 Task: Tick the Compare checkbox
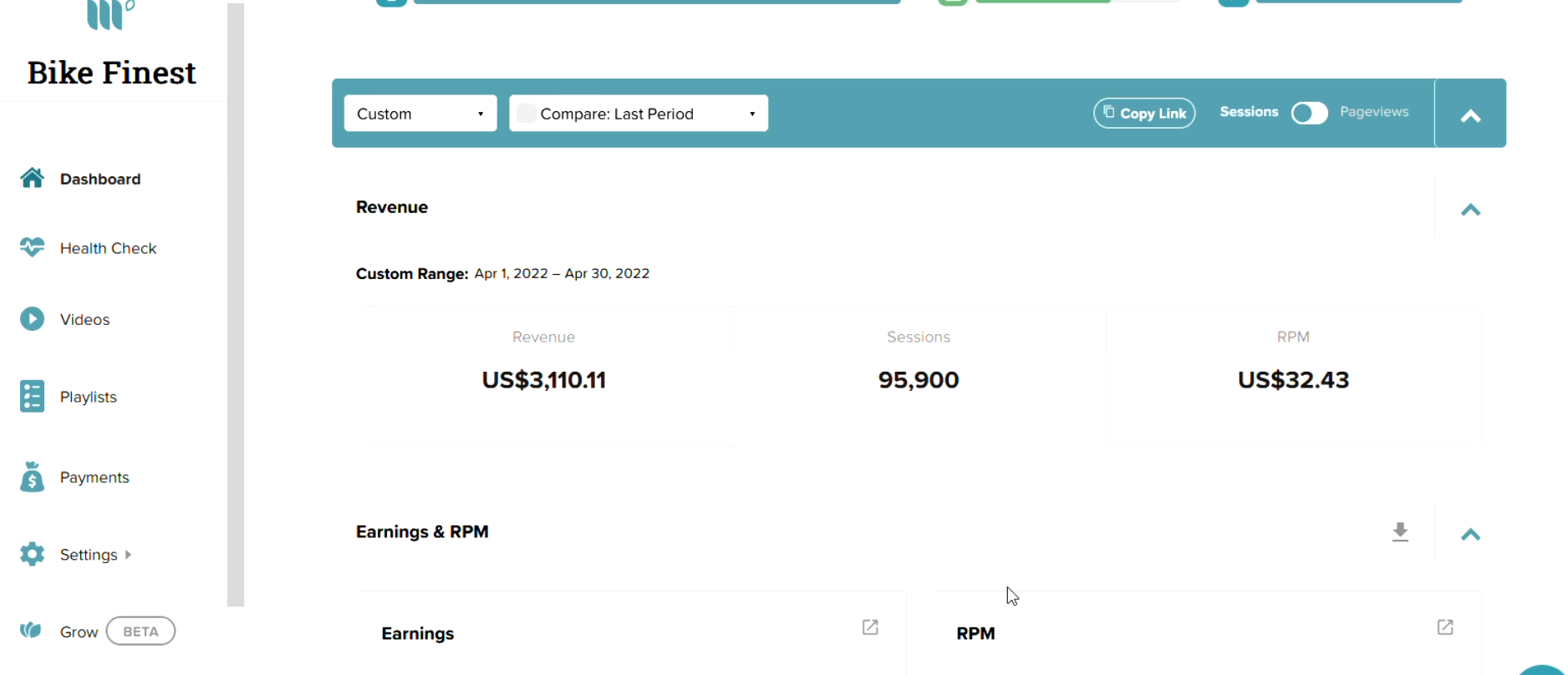[526, 113]
